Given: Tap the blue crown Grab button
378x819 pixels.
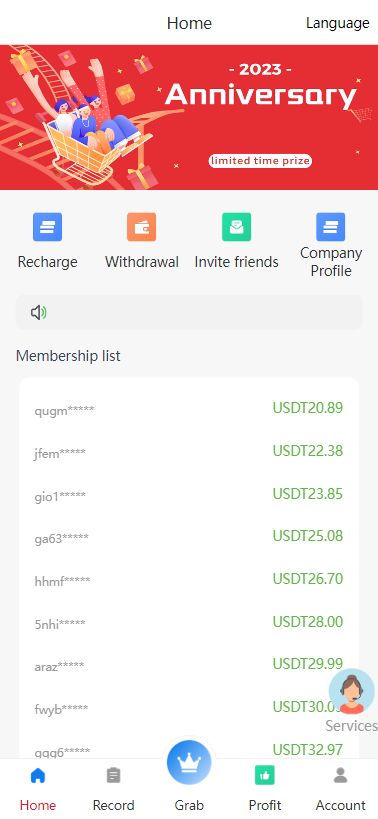Looking at the screenshot, I should [189, 763].
